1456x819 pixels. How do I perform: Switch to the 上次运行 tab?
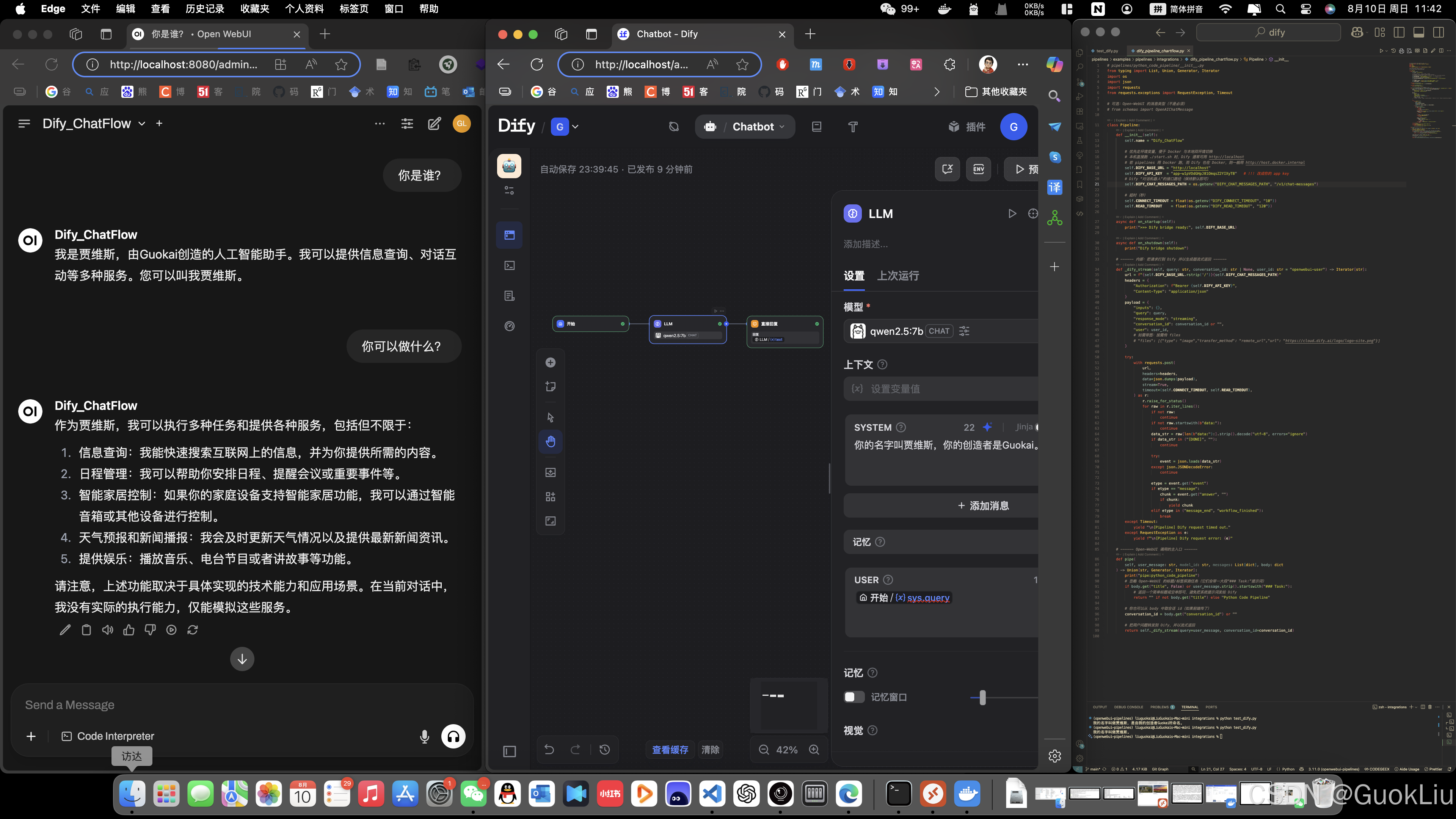(x=897, y=276)
